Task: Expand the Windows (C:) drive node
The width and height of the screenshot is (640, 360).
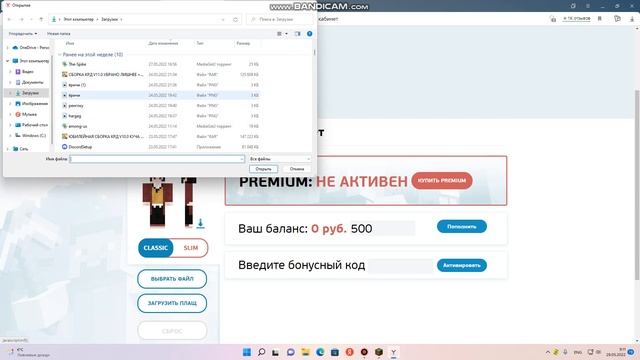Action: (11, 136)
